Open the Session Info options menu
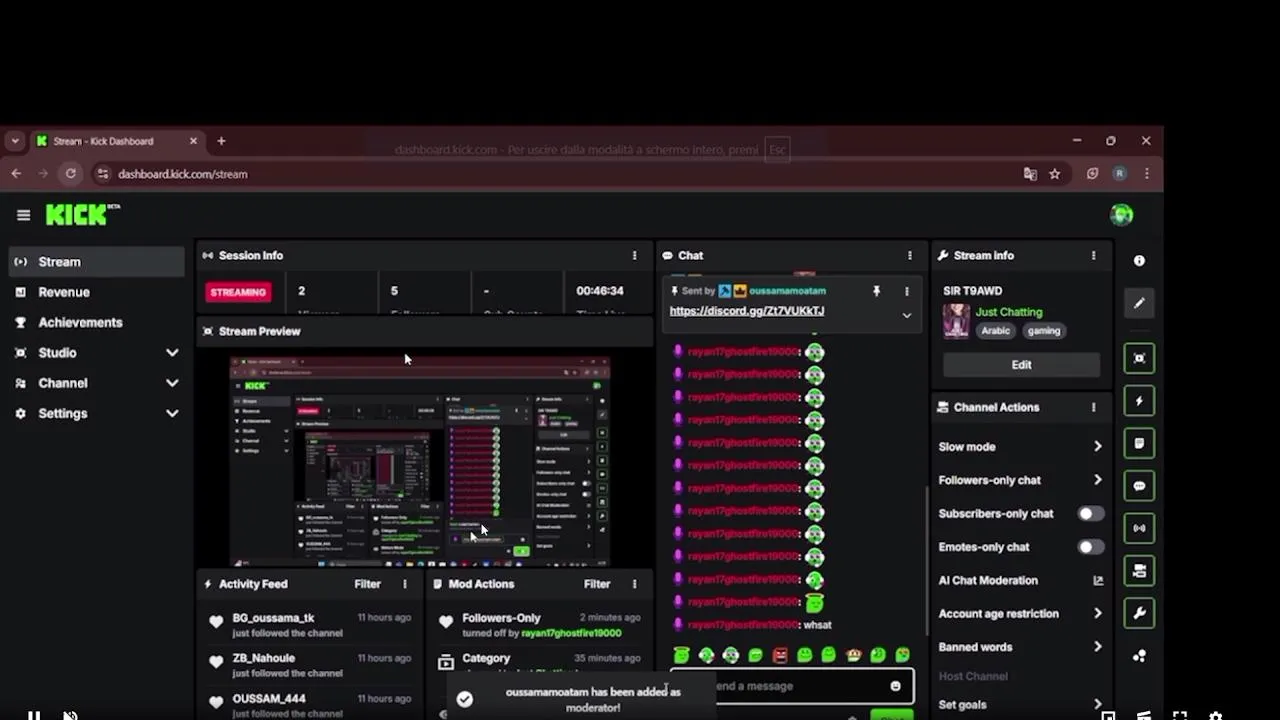This screenshot has height=720, width=1280. pyautogui.click(x=634, y=256)
